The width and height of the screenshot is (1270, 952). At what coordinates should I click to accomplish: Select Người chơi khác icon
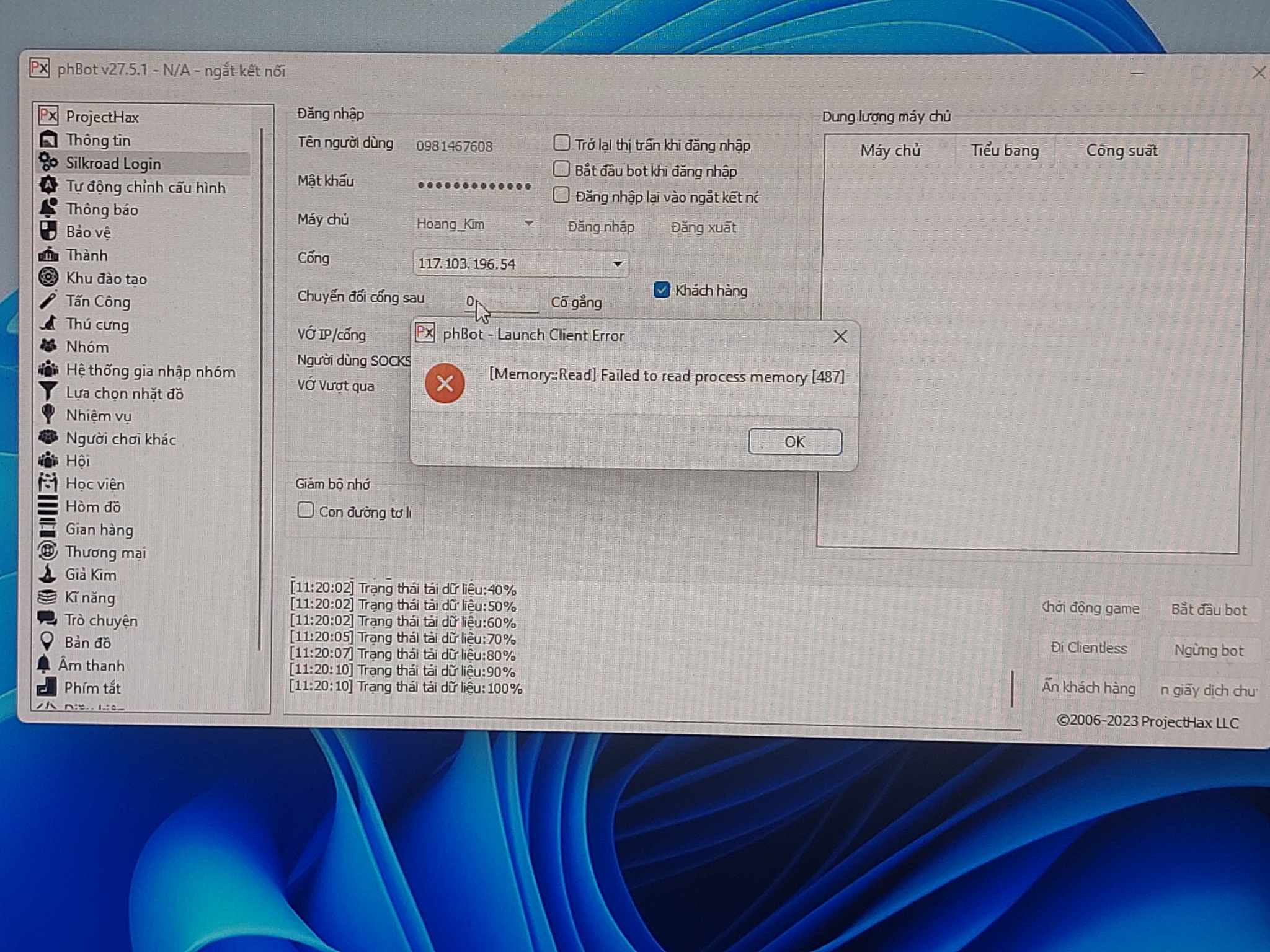(x=48, y=438)
